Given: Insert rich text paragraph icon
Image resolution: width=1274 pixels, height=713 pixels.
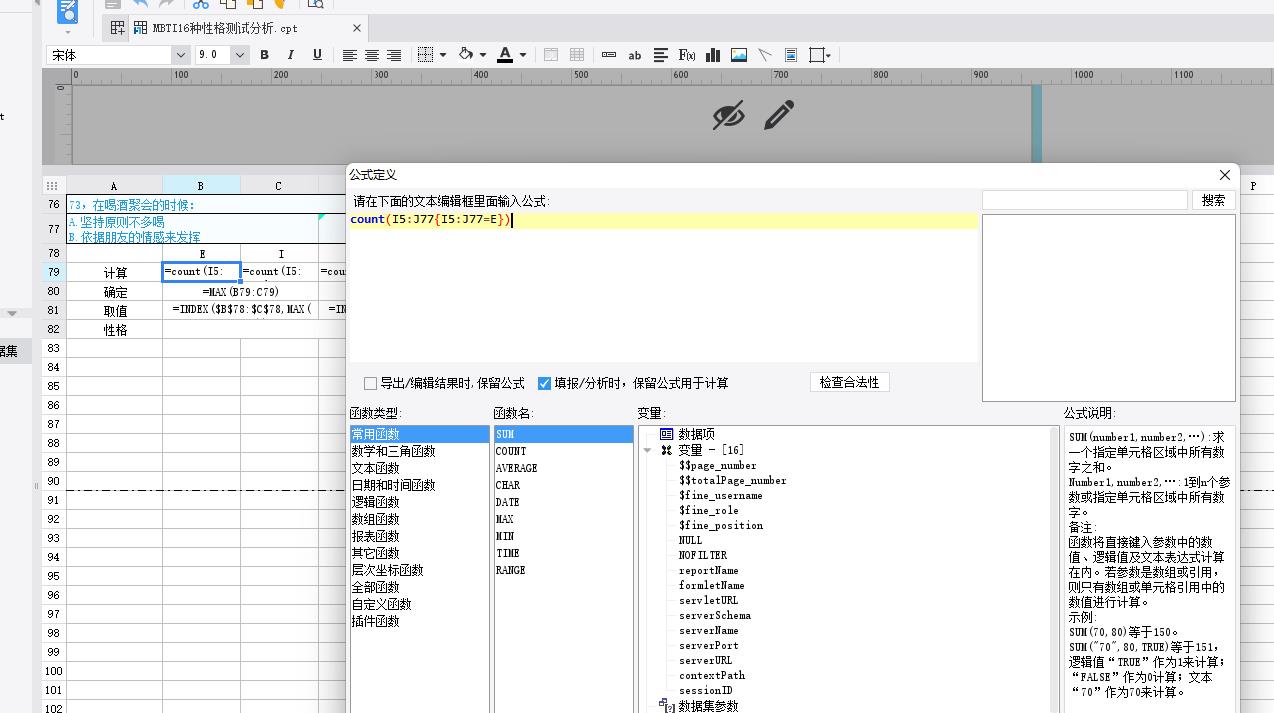Looking at the screenshot, I should pyautogui.click(x=660, y=55).
